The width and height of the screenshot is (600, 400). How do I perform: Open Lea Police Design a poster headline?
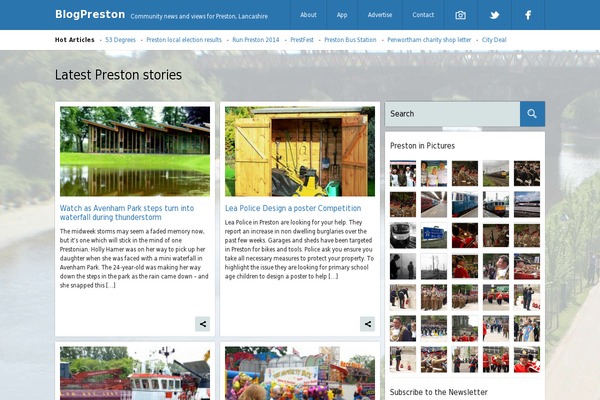[x=293, y=208]
